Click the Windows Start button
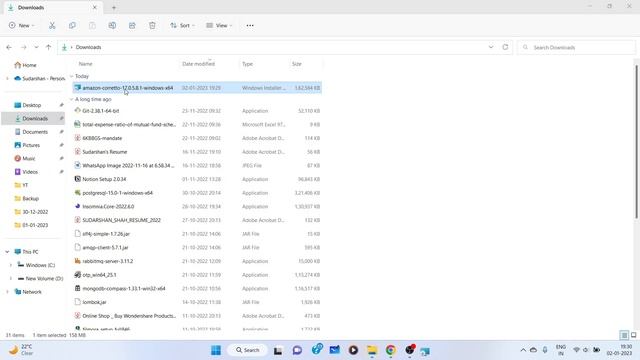The image size is (640, 360). [216, 350]
